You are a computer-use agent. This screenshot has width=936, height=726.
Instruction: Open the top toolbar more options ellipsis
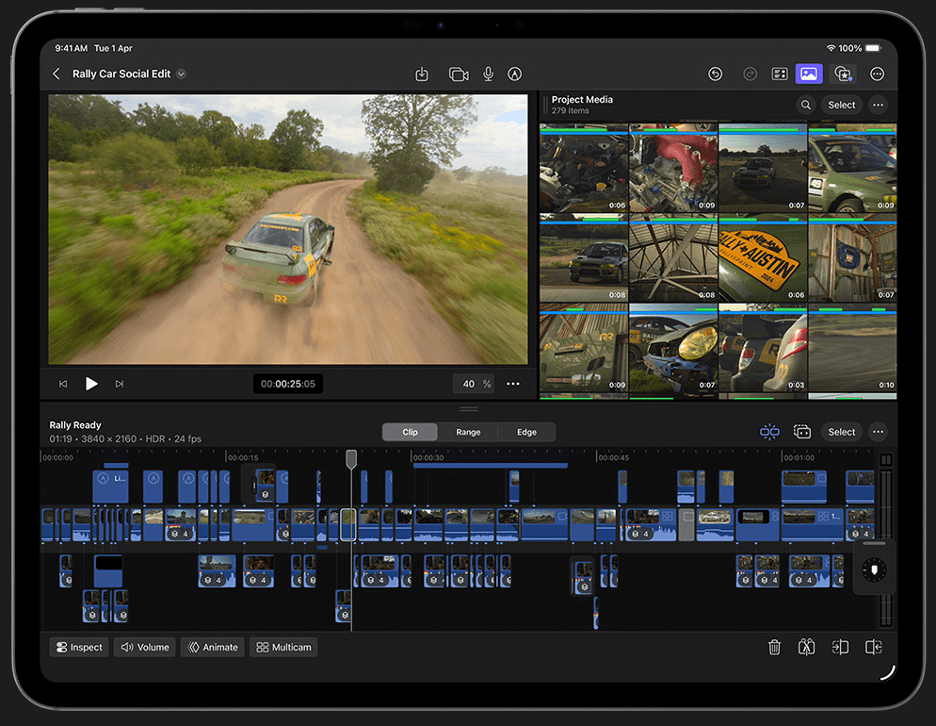[x=877, y=74]
